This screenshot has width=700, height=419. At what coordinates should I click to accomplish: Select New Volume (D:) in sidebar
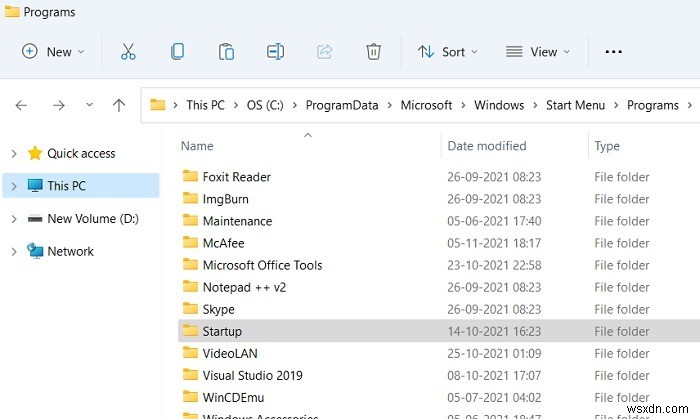click(93, 219)
